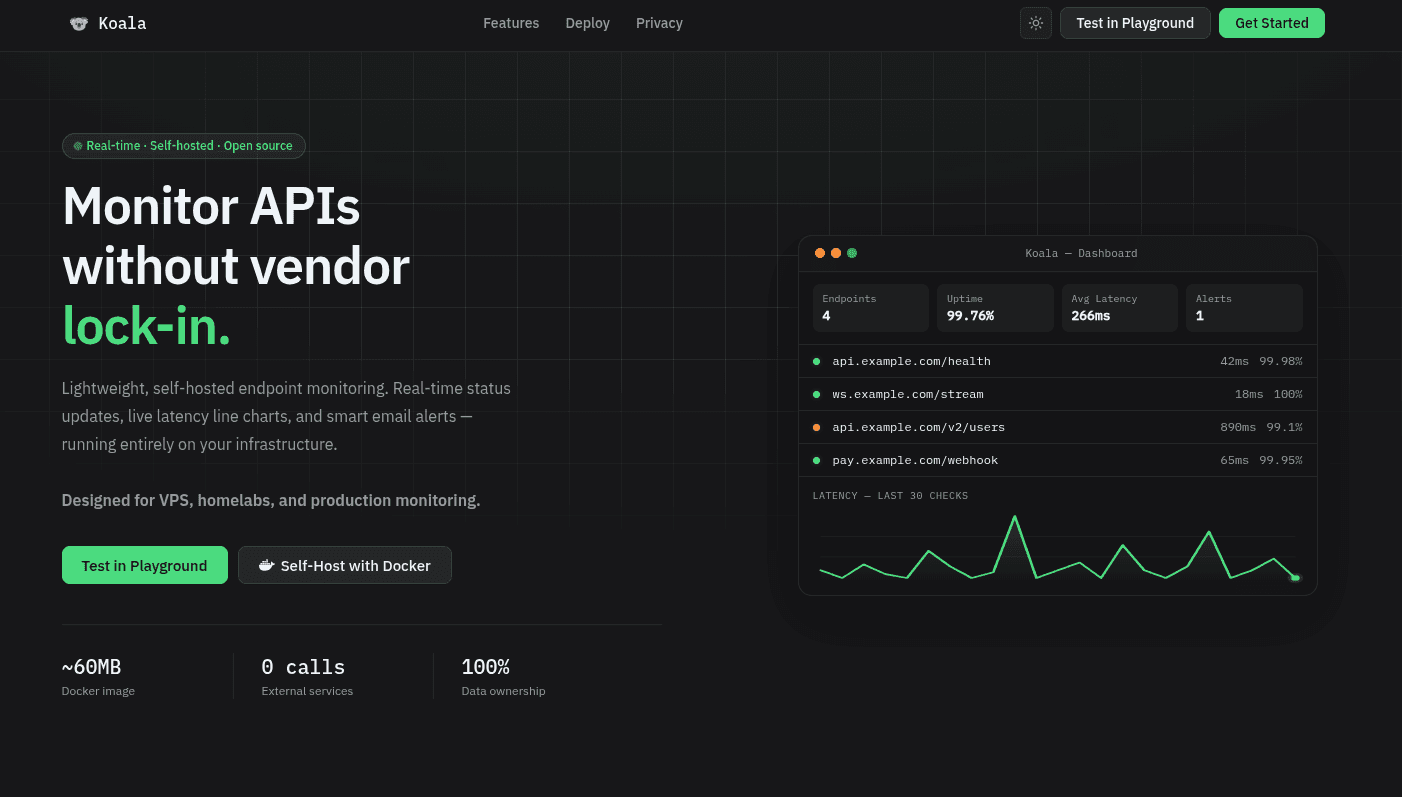Click the 100% uptime value for ws.example.com
The image size is (1402, 797).
pos(1288,394)
